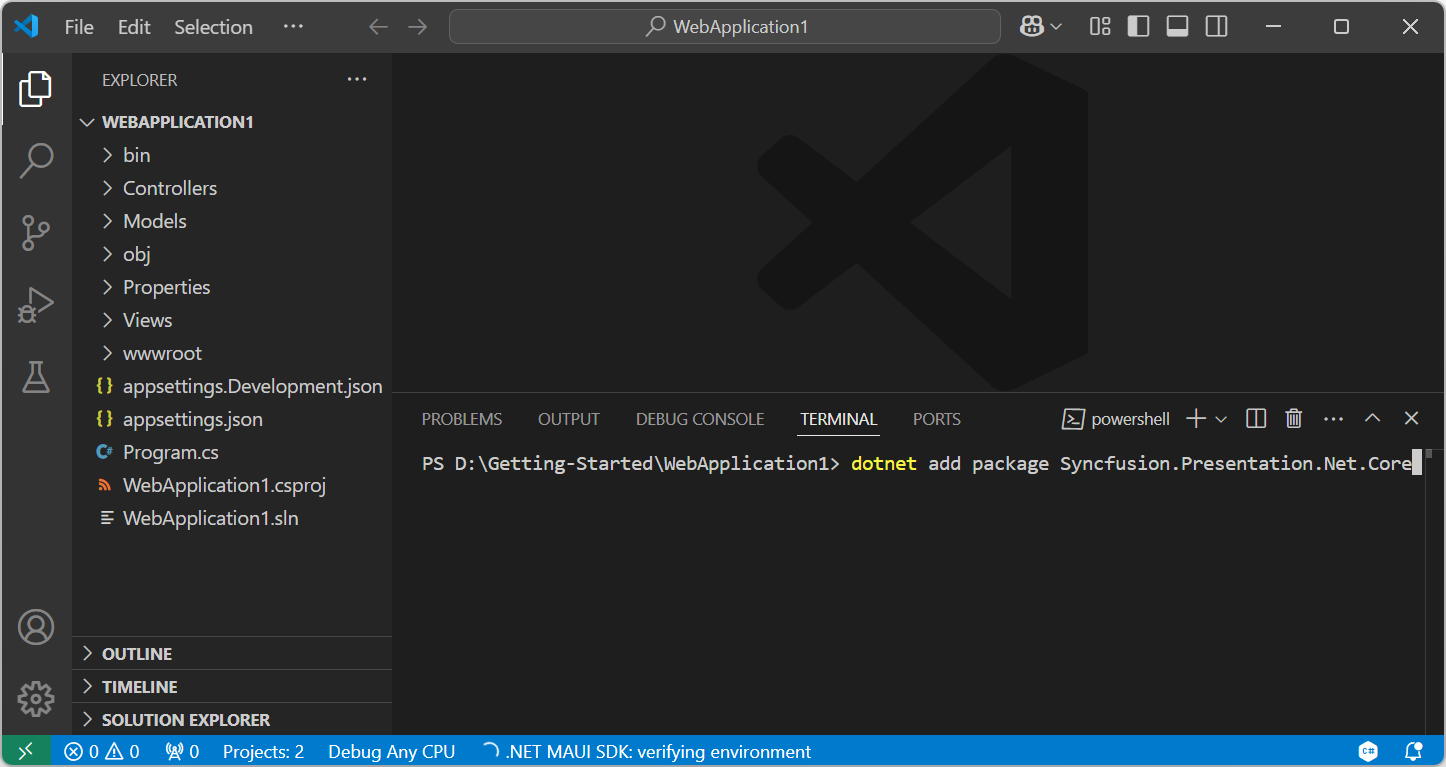Click the VS Code logo icon
The width and height of the screenshot is (1446, 767).
pos(26,27)
